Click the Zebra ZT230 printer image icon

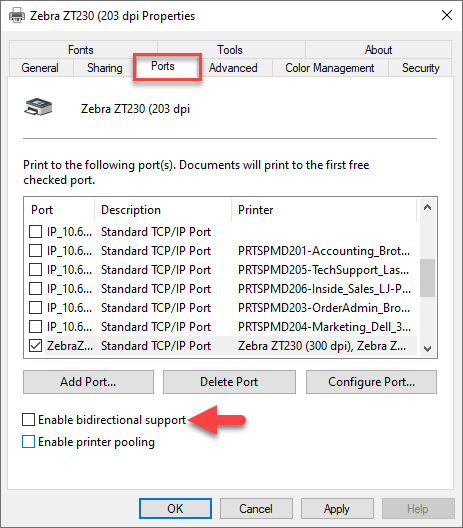pyautogui.click(x=38, y=107)
